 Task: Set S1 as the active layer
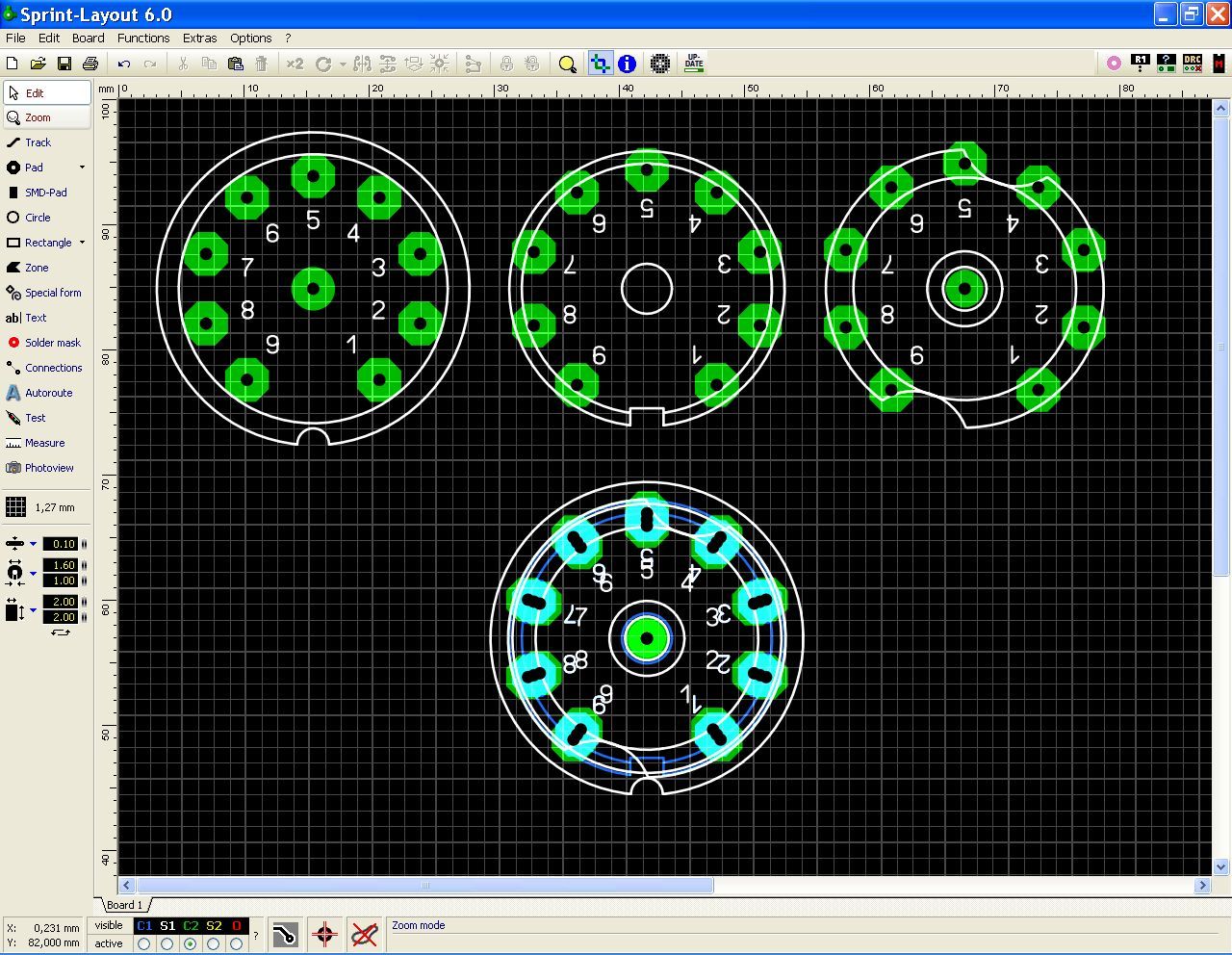click(167, 943)
